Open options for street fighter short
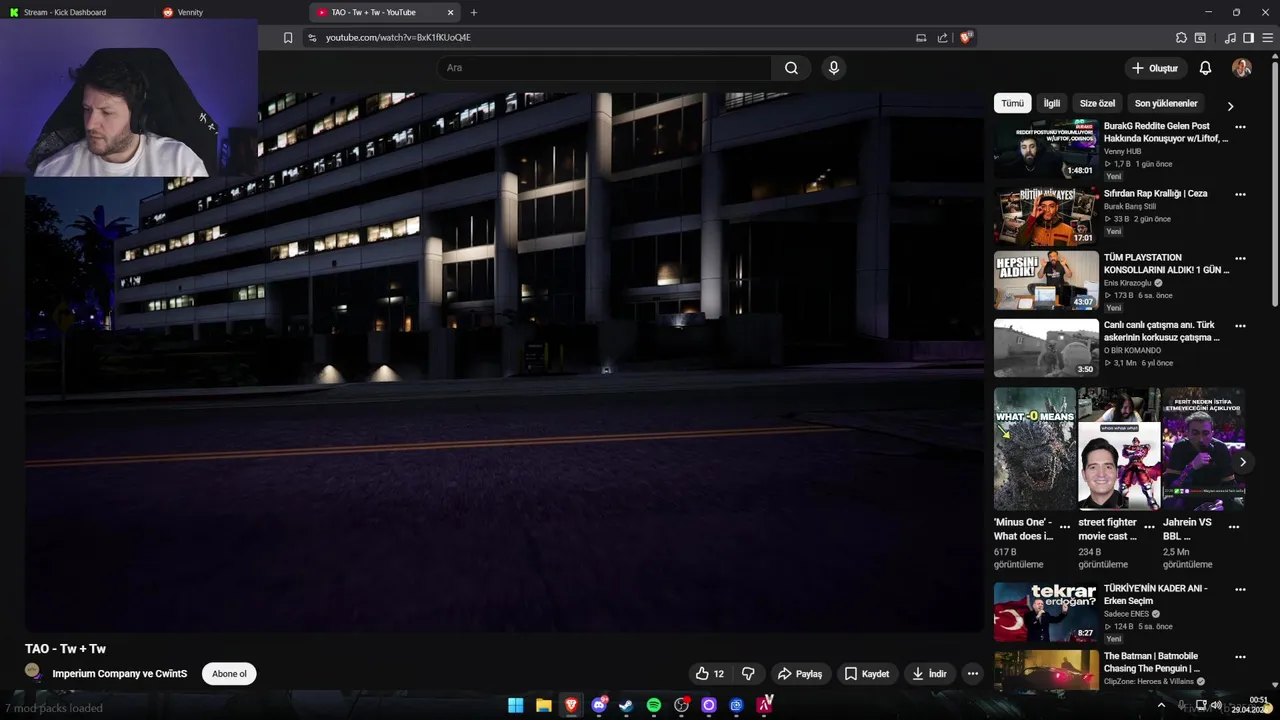Image resolution: width=1280 pixels, height=720 pixels. (1150, 526)
